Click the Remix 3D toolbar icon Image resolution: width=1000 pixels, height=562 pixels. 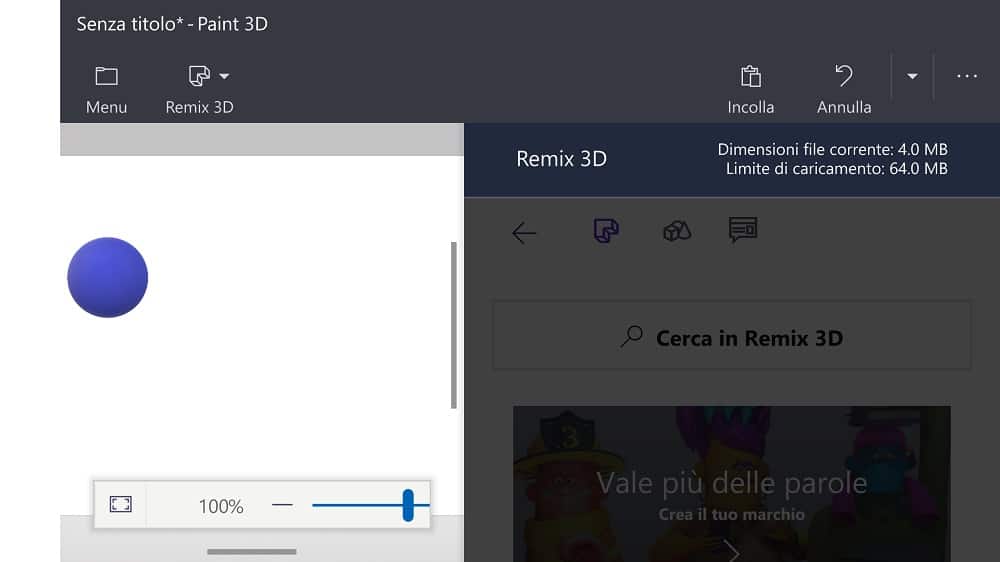198,77
